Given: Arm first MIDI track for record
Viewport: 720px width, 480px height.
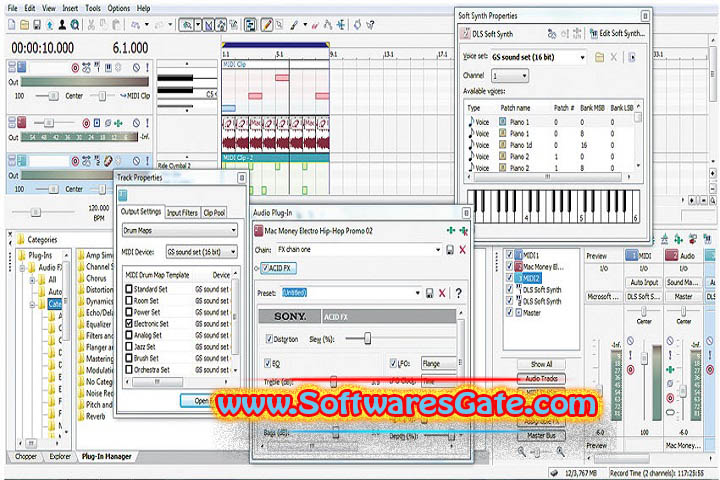Looking at the screenshot, I should pos(75,68).
